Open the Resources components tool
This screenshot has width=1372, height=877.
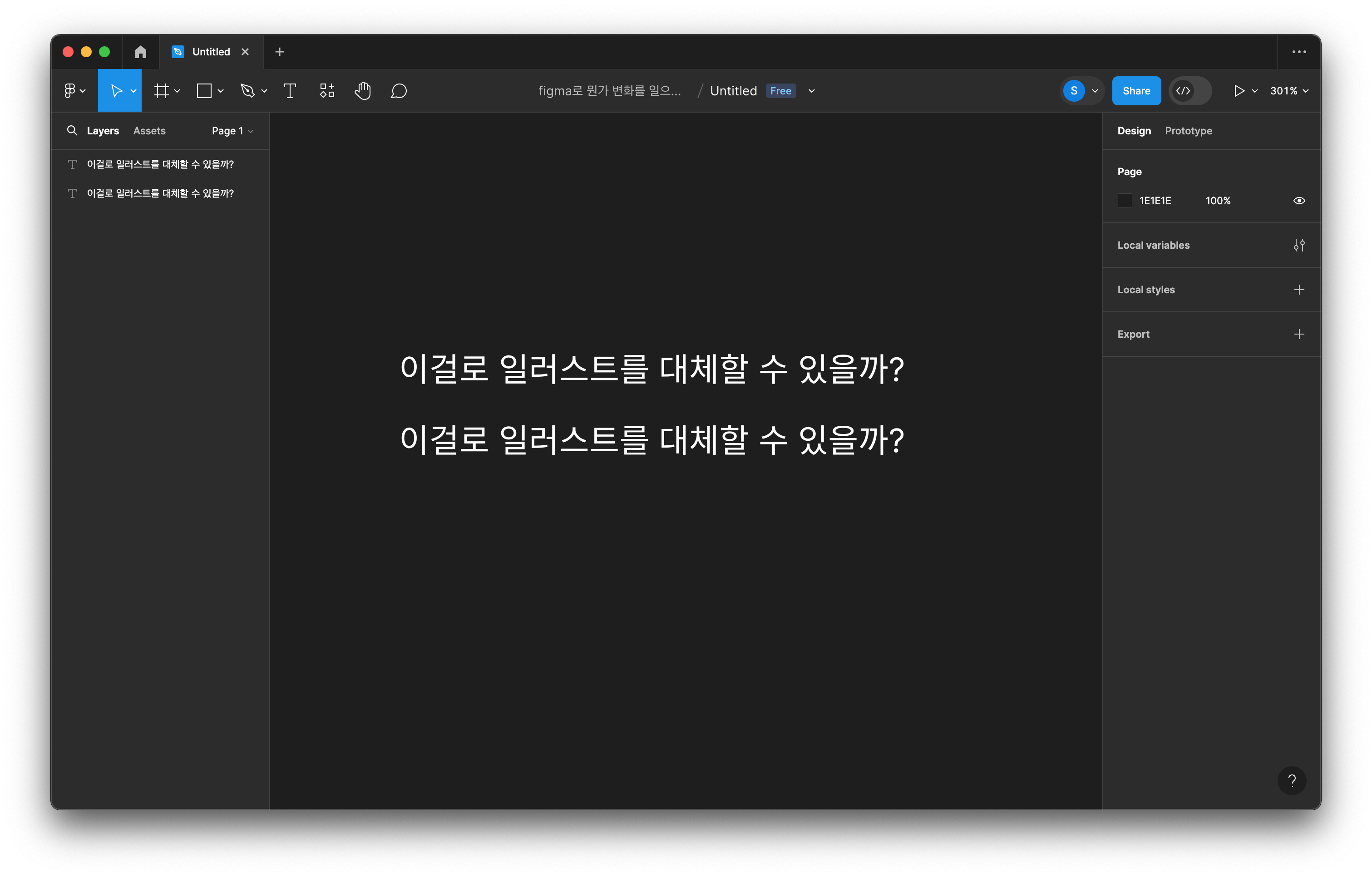(x=327, y=91)
